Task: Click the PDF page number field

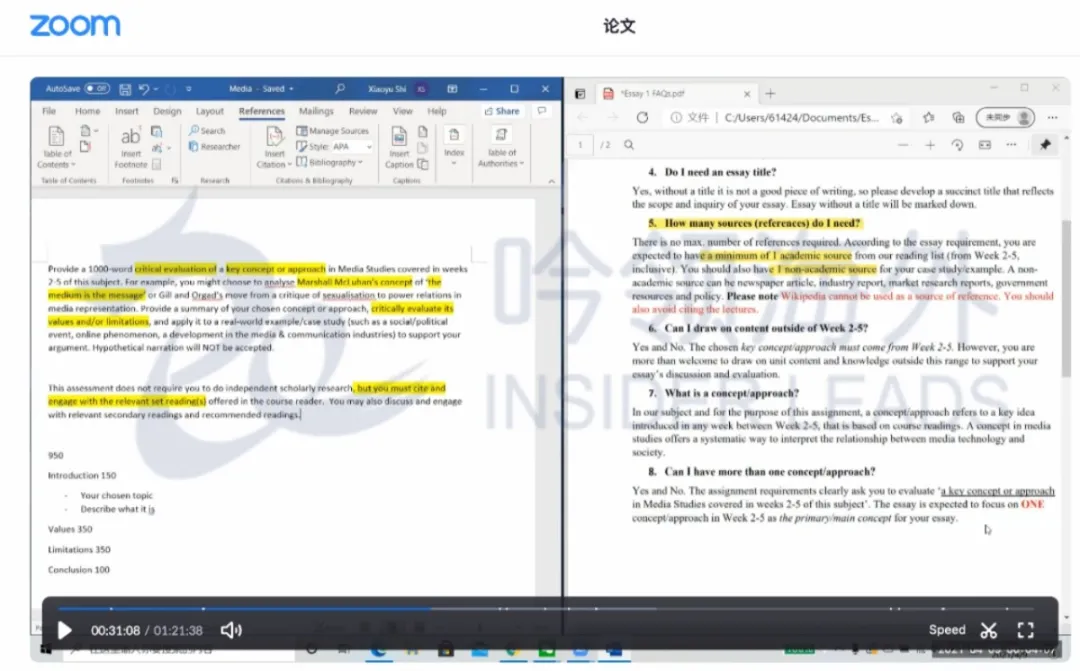Action: point(581,145)
